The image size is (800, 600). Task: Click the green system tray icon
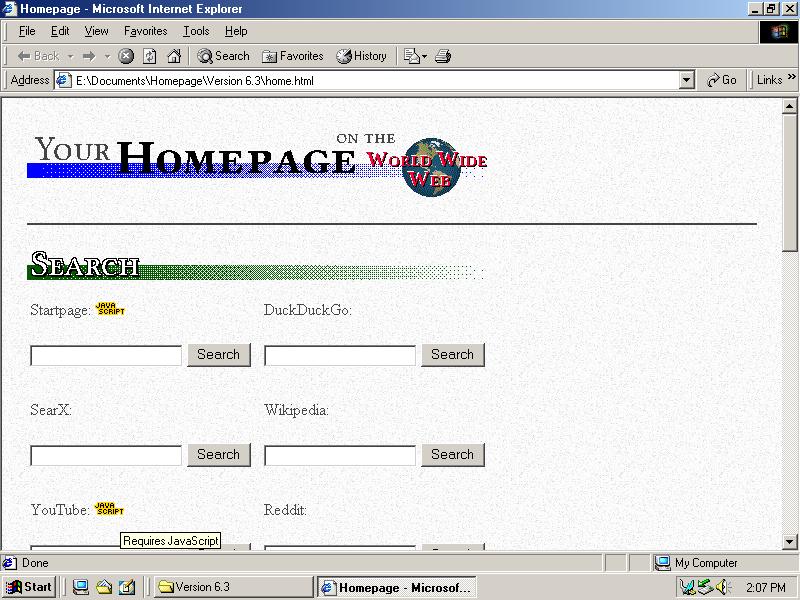pos(706,588)
